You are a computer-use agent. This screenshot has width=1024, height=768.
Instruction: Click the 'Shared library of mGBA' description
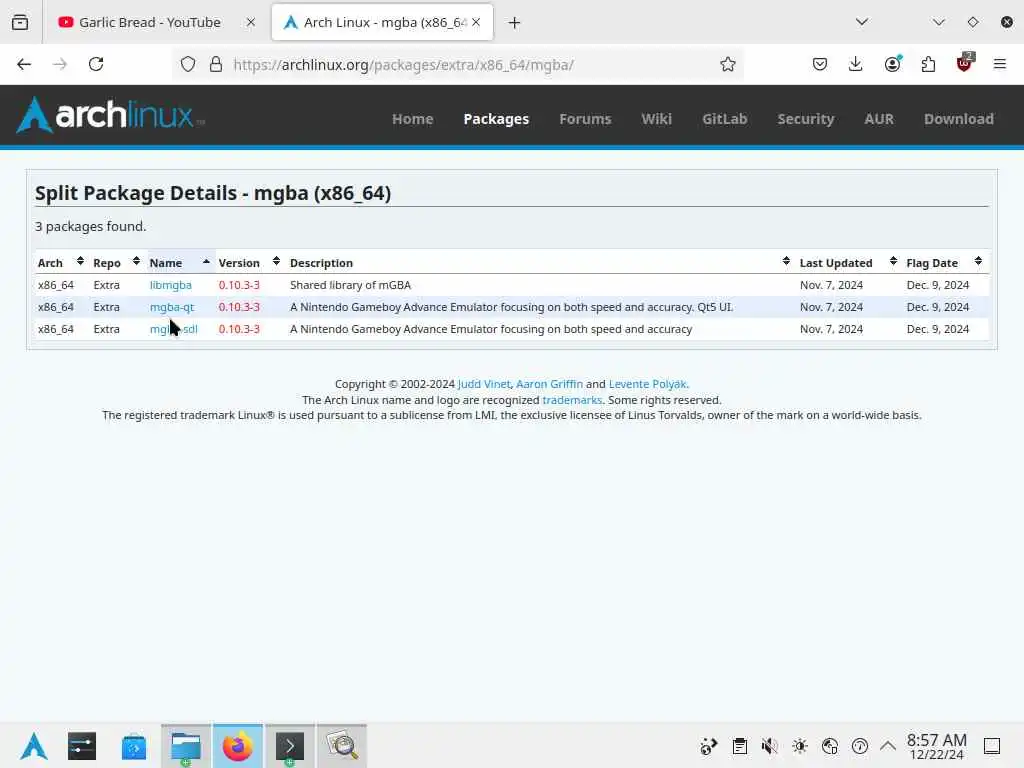351,285
